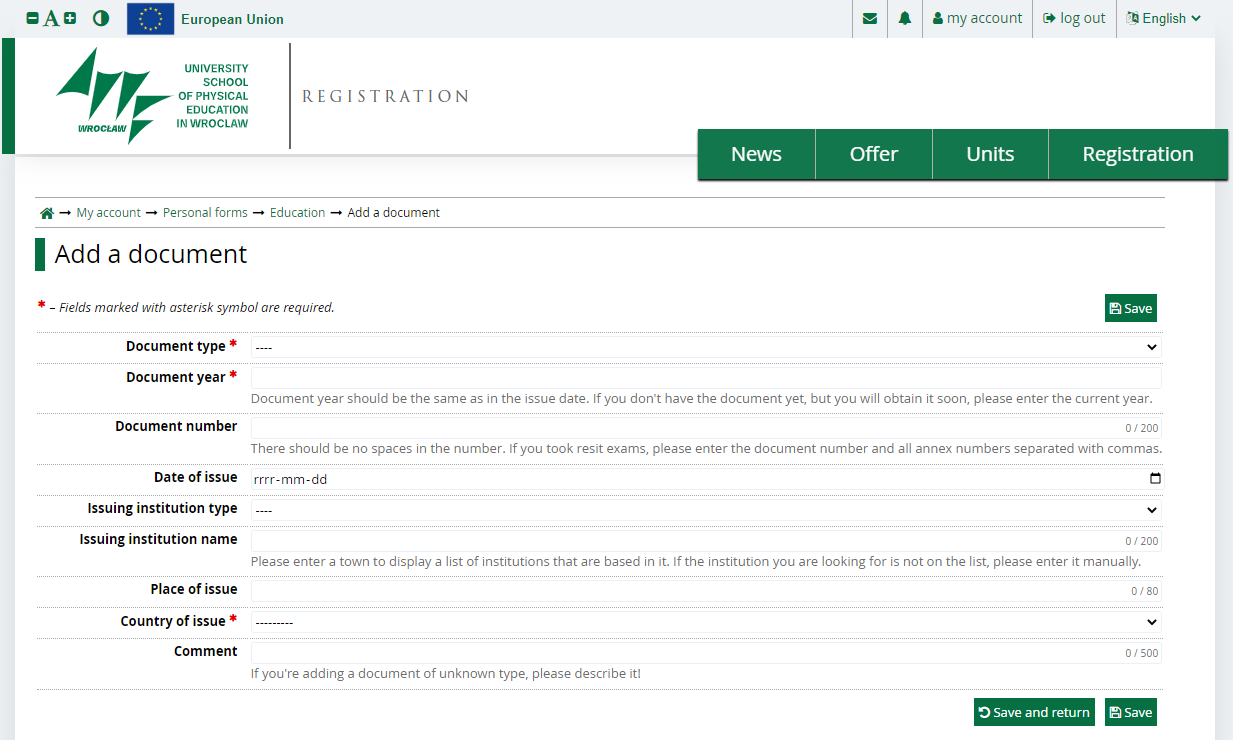Open My account breadcrumb link

[x=109, y=213]
